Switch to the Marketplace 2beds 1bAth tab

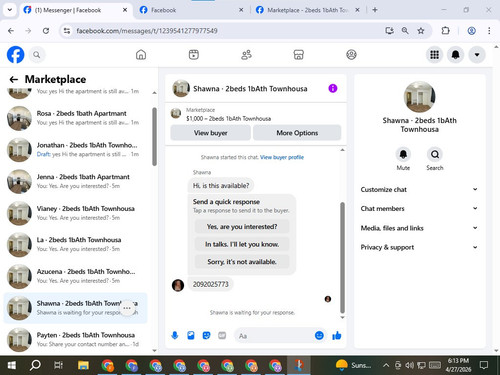pyautogui.click(x=308, y=10)
